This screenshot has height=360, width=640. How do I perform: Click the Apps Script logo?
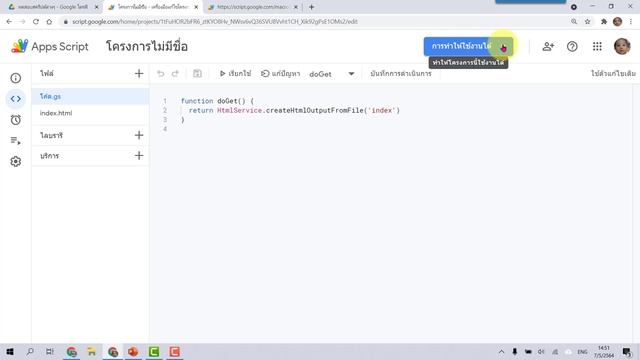[x=49, y=46]
